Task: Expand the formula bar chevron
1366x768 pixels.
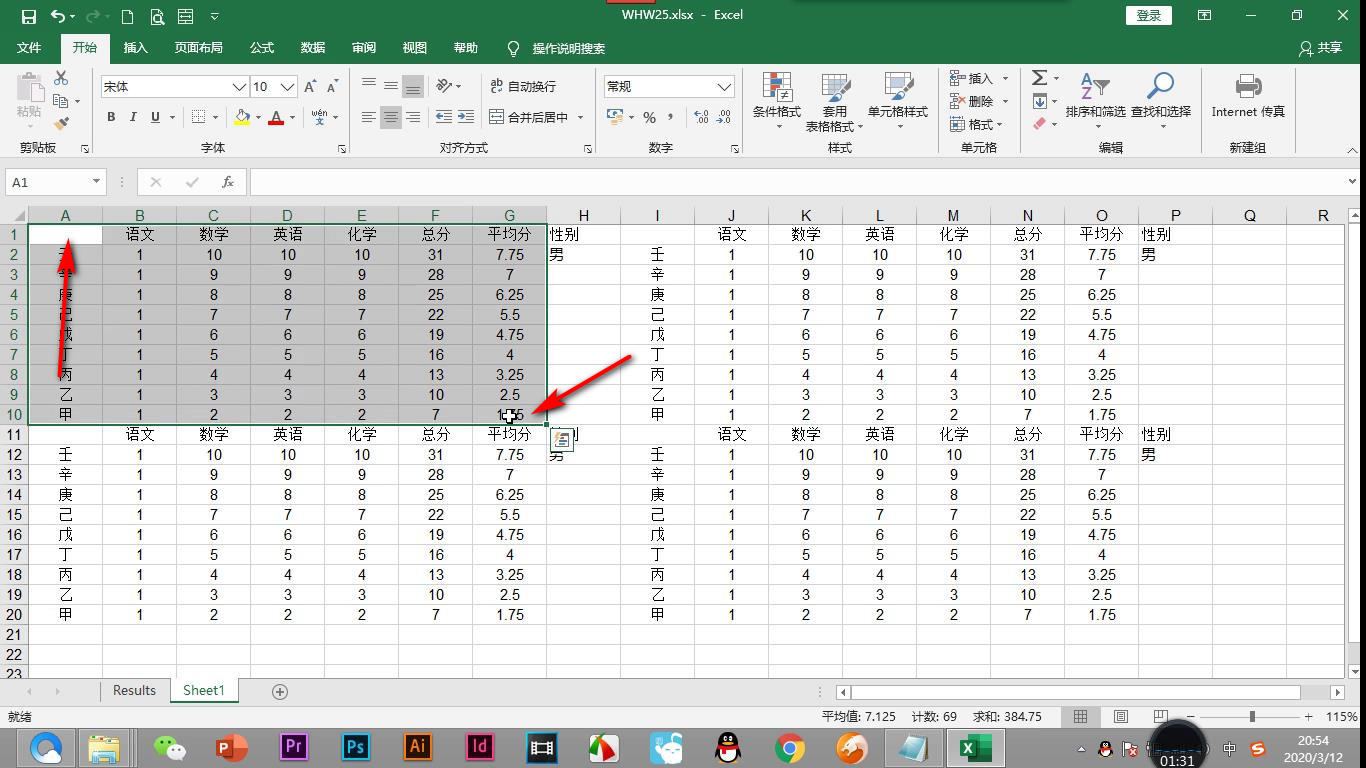Action: coord(1353,182)
